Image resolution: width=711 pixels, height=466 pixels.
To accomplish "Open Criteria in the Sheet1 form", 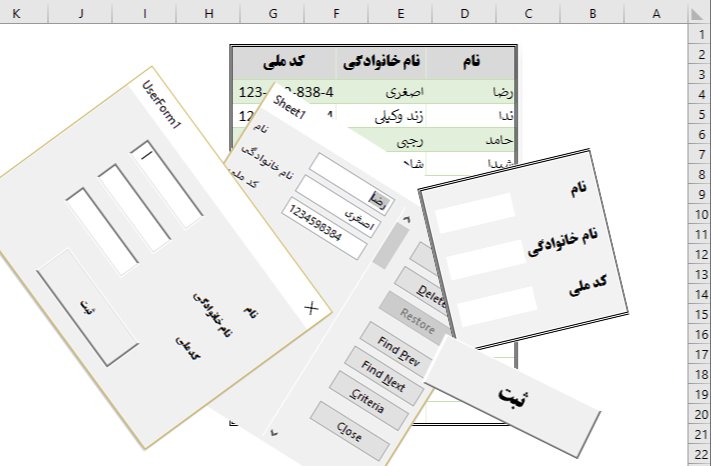I will pos(368,400).
